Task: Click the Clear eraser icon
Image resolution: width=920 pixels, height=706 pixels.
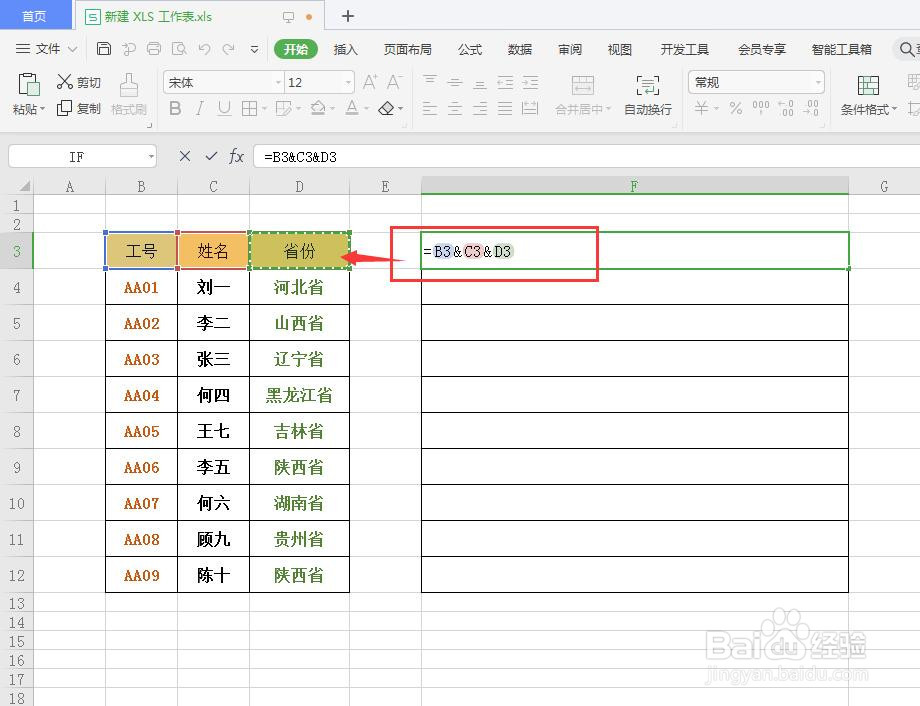Action: (x=386, y=108)
